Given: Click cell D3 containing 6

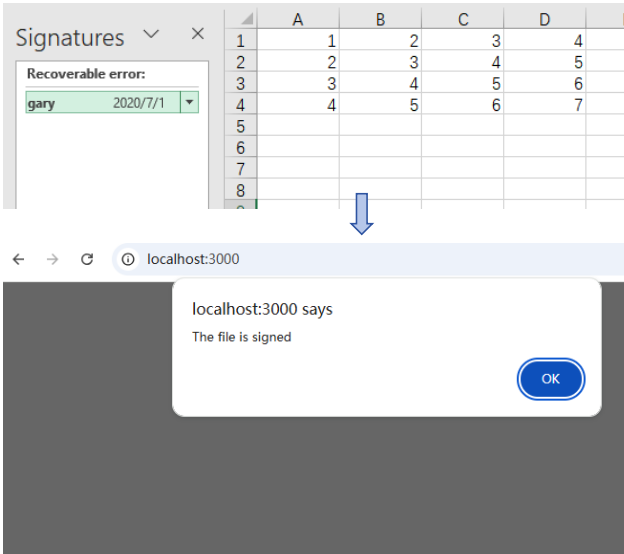Looking at the screenshot, I should [x=544, y=84].
